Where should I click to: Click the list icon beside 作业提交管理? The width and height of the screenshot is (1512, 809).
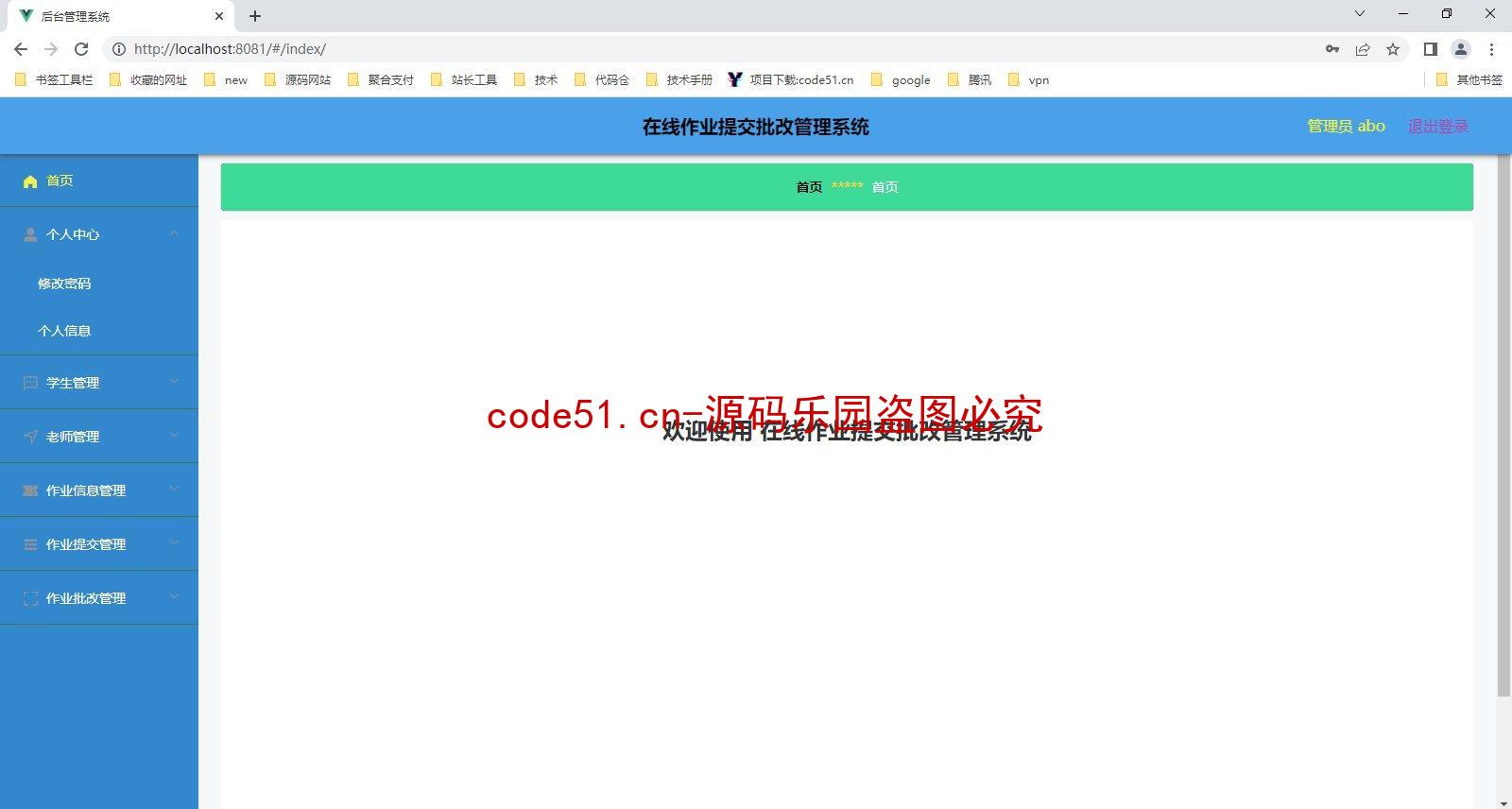point(30,544)
